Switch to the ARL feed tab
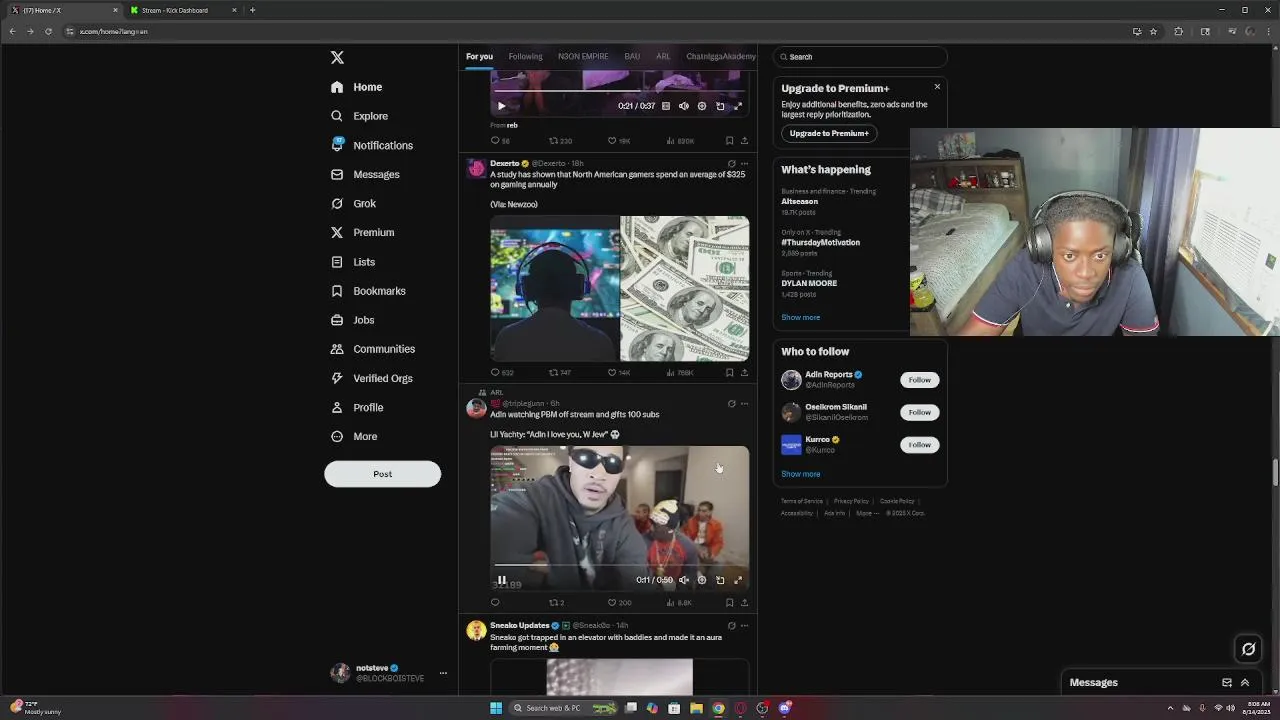 pyautogui.click(x=663, y=57)
